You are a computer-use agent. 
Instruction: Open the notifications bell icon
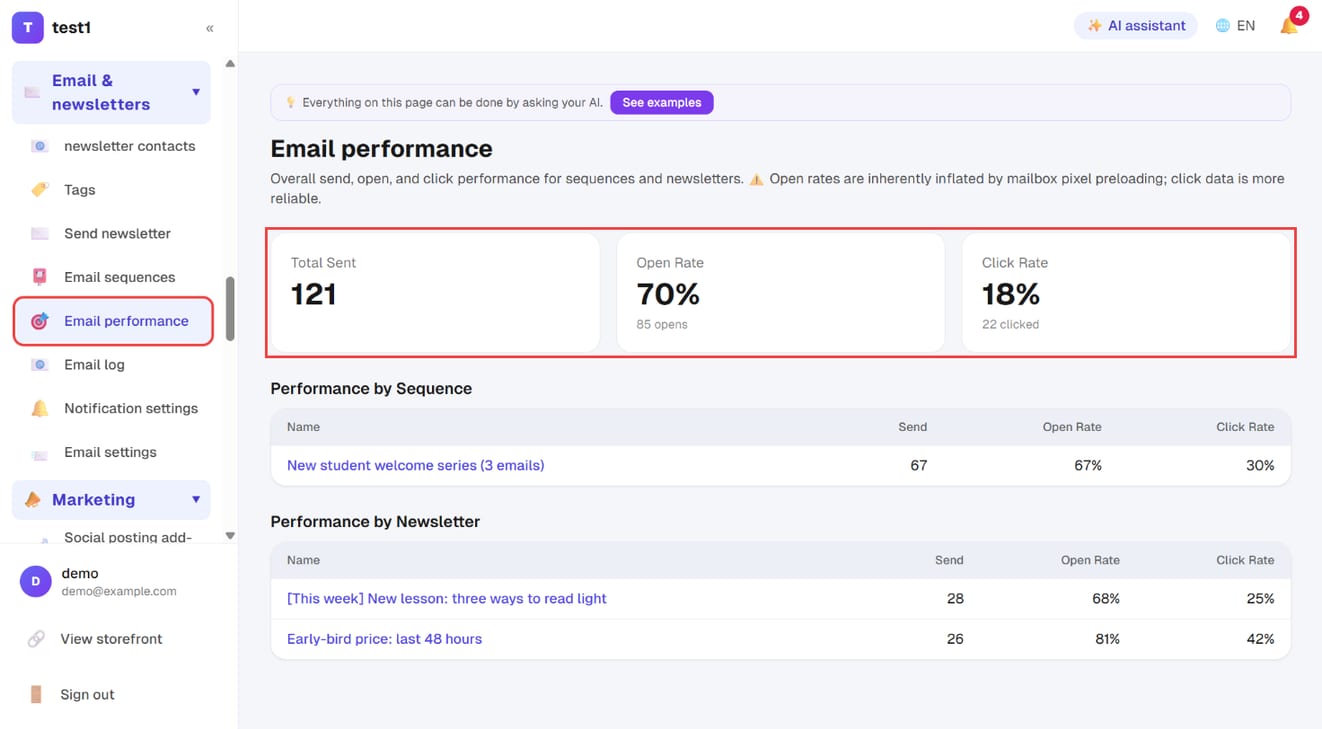[x=1289, y=26]
